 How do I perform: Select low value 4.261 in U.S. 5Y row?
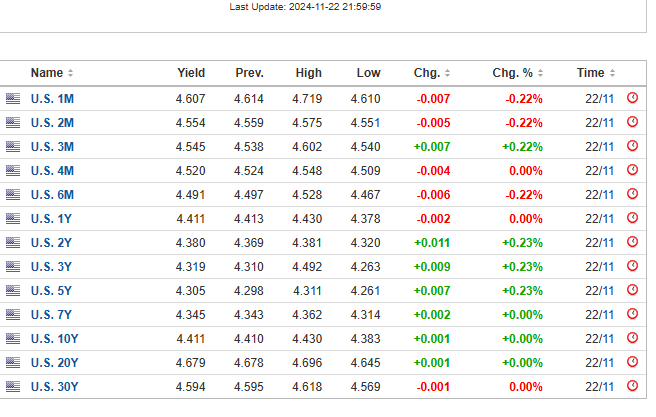tap(365, 291)
